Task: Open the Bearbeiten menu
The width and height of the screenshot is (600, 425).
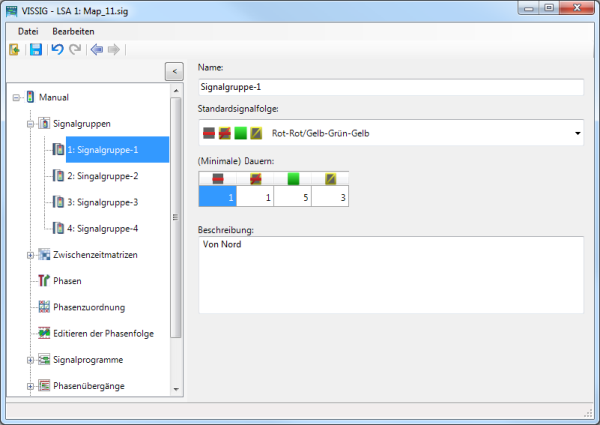Action: pos(74,31)
